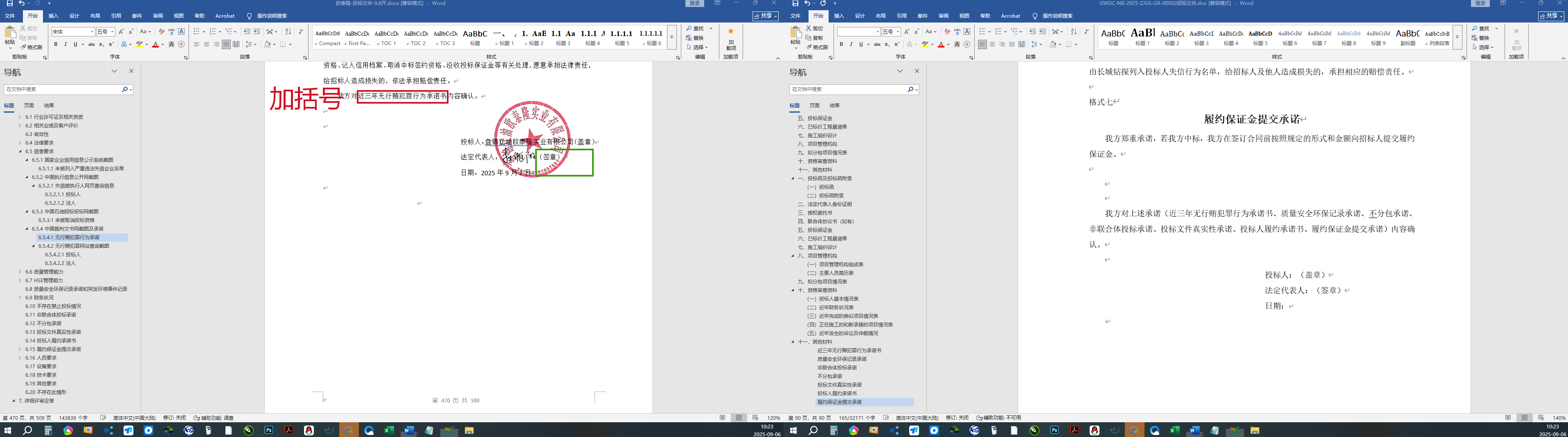
Task: Sort paragraphs in the left Word window
Action: pos(288,32)
